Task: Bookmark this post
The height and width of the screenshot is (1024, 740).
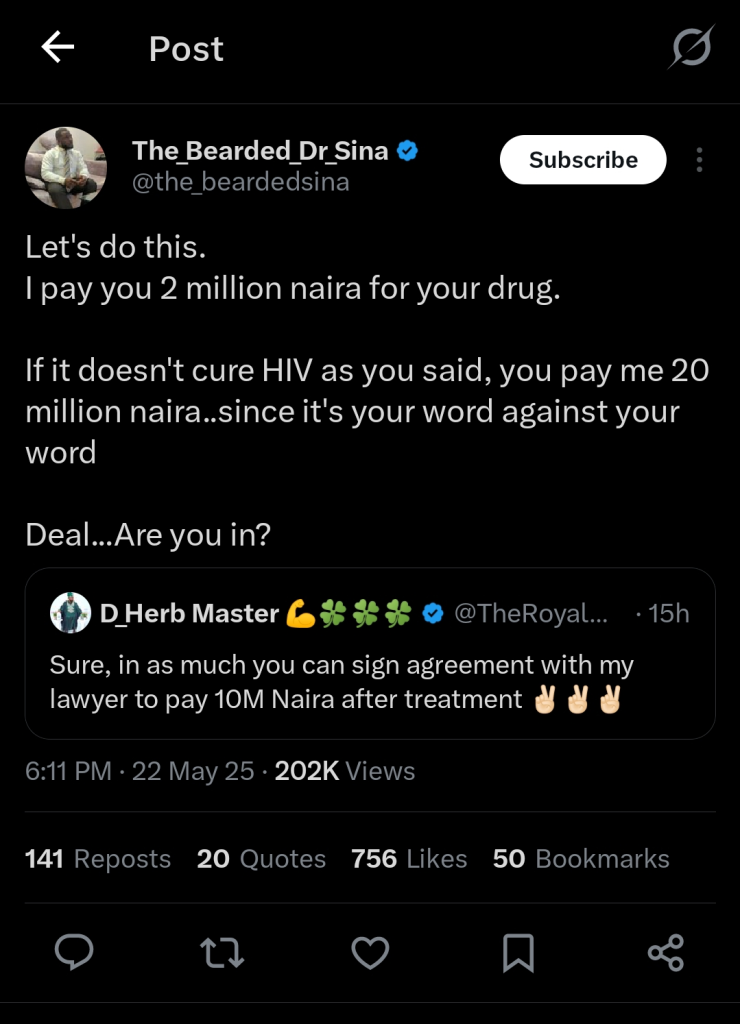Action: pos(518,951)
